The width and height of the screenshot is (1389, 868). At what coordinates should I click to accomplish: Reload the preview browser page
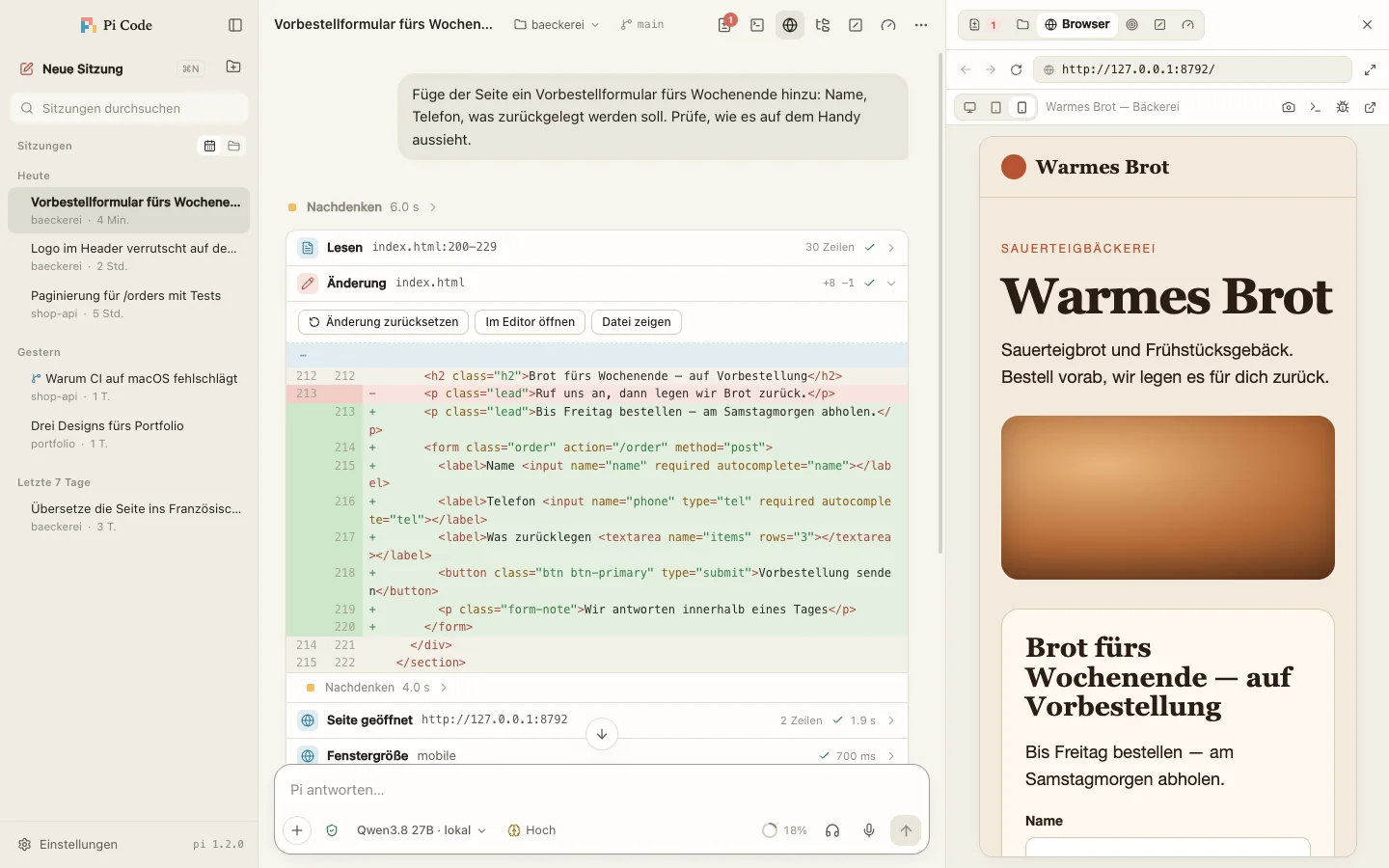click(1016, 69)
